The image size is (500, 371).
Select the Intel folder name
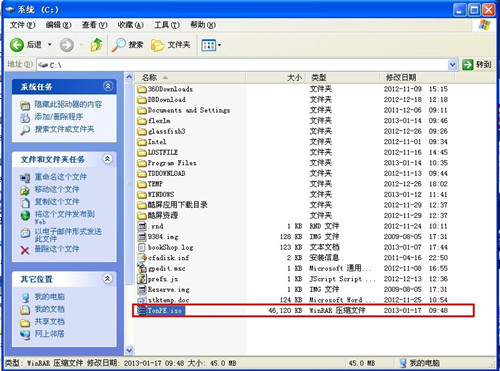[157, 142]
